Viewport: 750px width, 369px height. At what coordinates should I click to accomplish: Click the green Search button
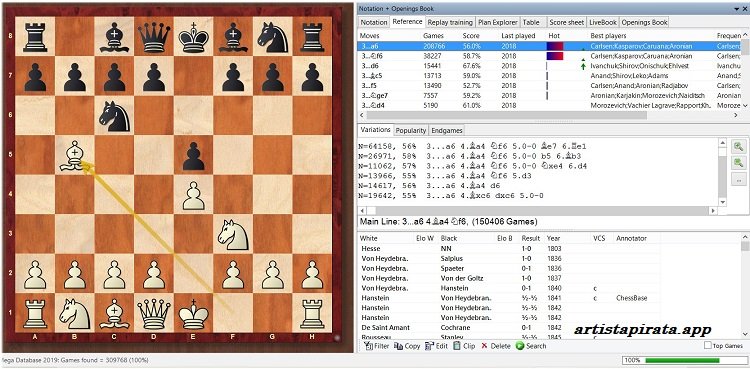[x=531, y=346]
